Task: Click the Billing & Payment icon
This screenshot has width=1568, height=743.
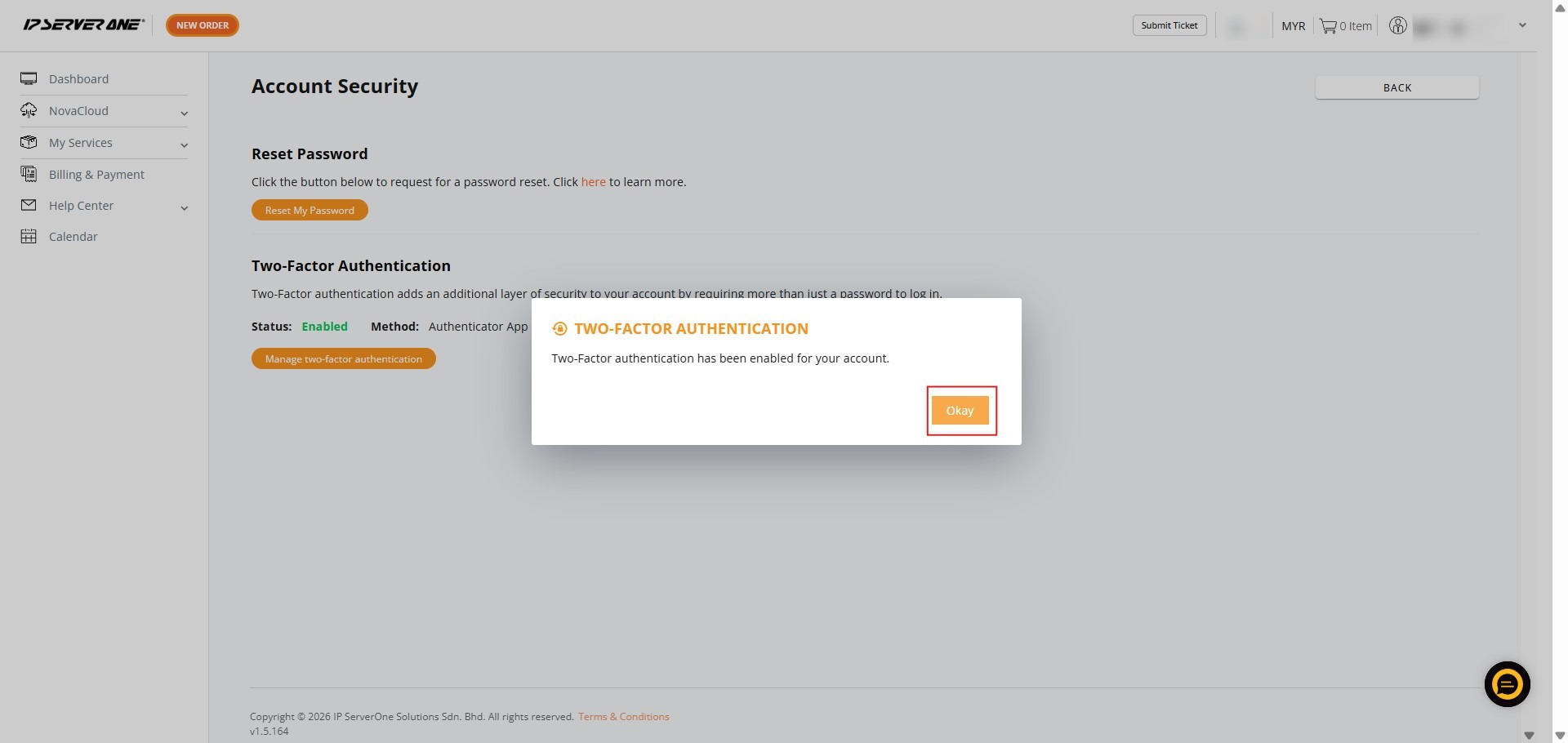Action: click(x=29, y=174)
